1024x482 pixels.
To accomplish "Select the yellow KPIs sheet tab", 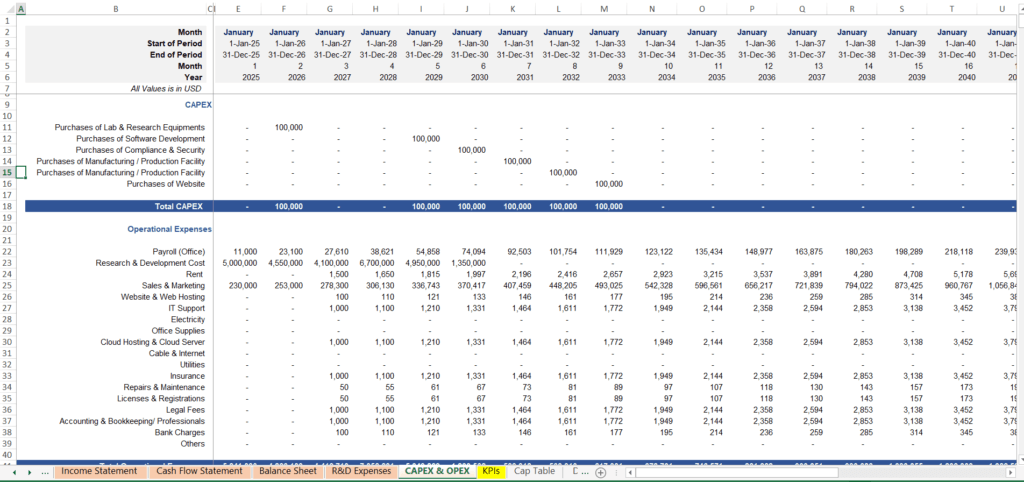I will pyautogui.click(x=491, y=471).
